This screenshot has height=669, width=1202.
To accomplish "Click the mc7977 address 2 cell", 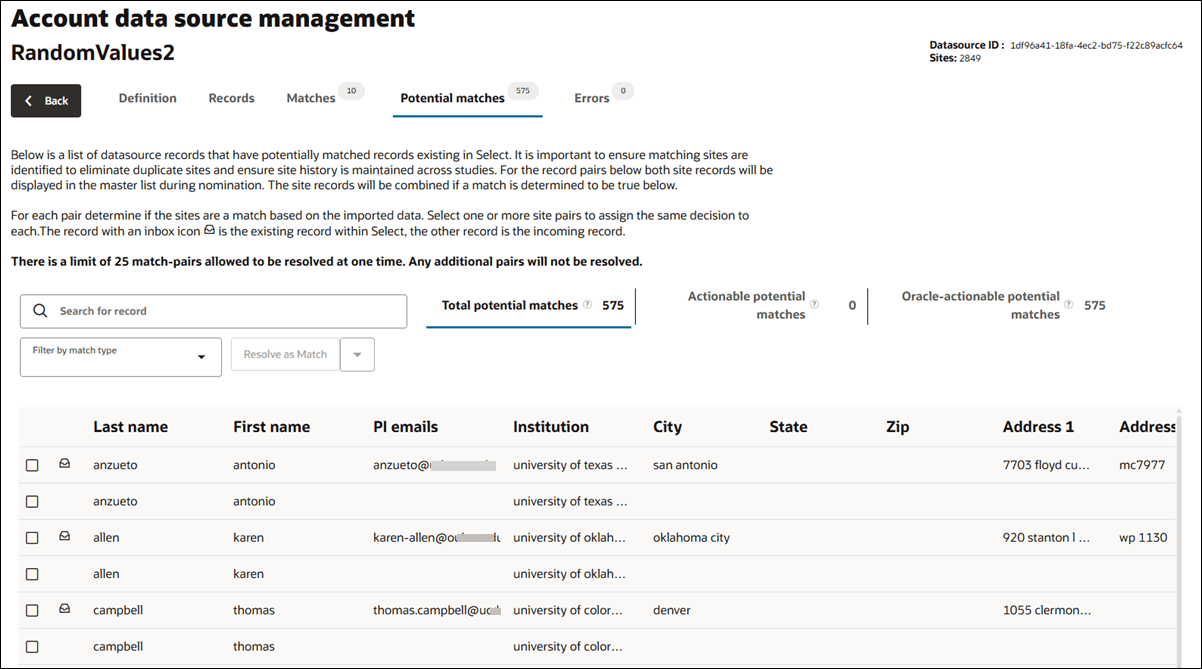I will [1142, 465].
